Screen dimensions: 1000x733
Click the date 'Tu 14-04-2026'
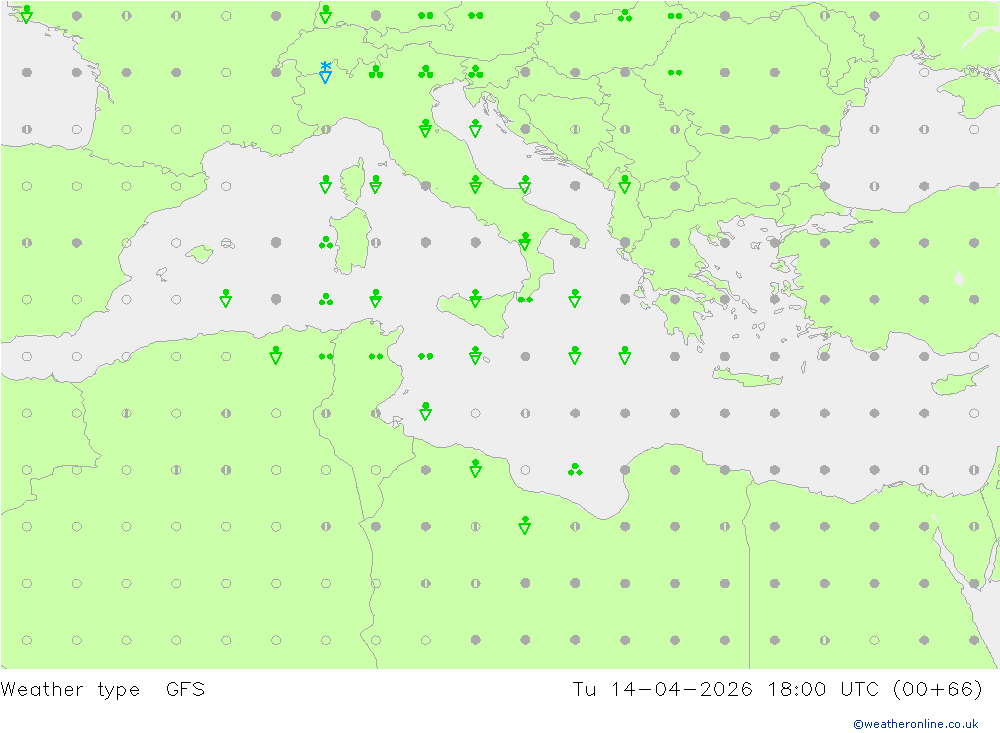tap(662, 690)
